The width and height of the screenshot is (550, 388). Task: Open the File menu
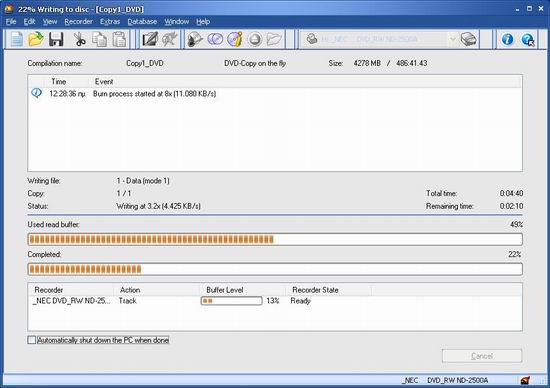tap(11, 22)
